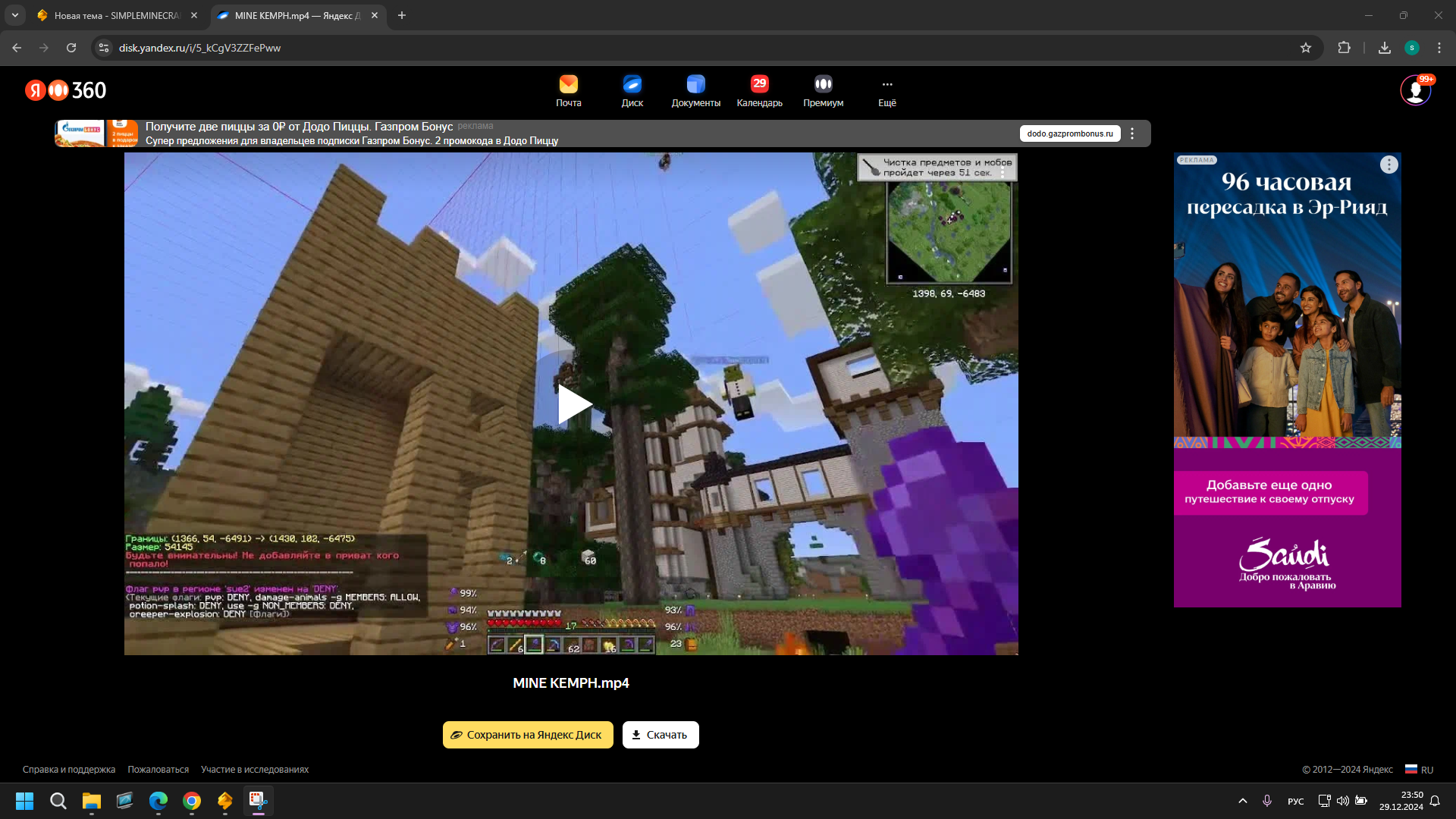Open Документы service icon
The width and height of the screenshot is (1456, 819).
pos(695,84)
